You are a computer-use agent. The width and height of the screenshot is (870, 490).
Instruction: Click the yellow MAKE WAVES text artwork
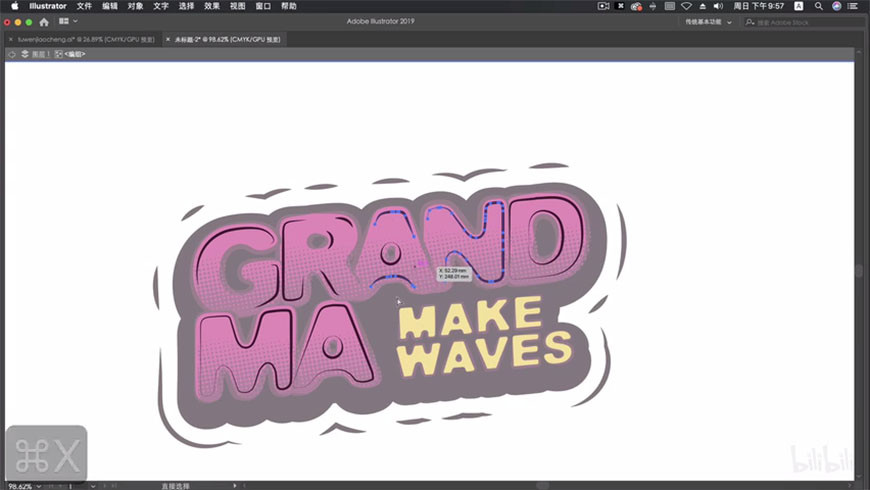click(482, 338)
